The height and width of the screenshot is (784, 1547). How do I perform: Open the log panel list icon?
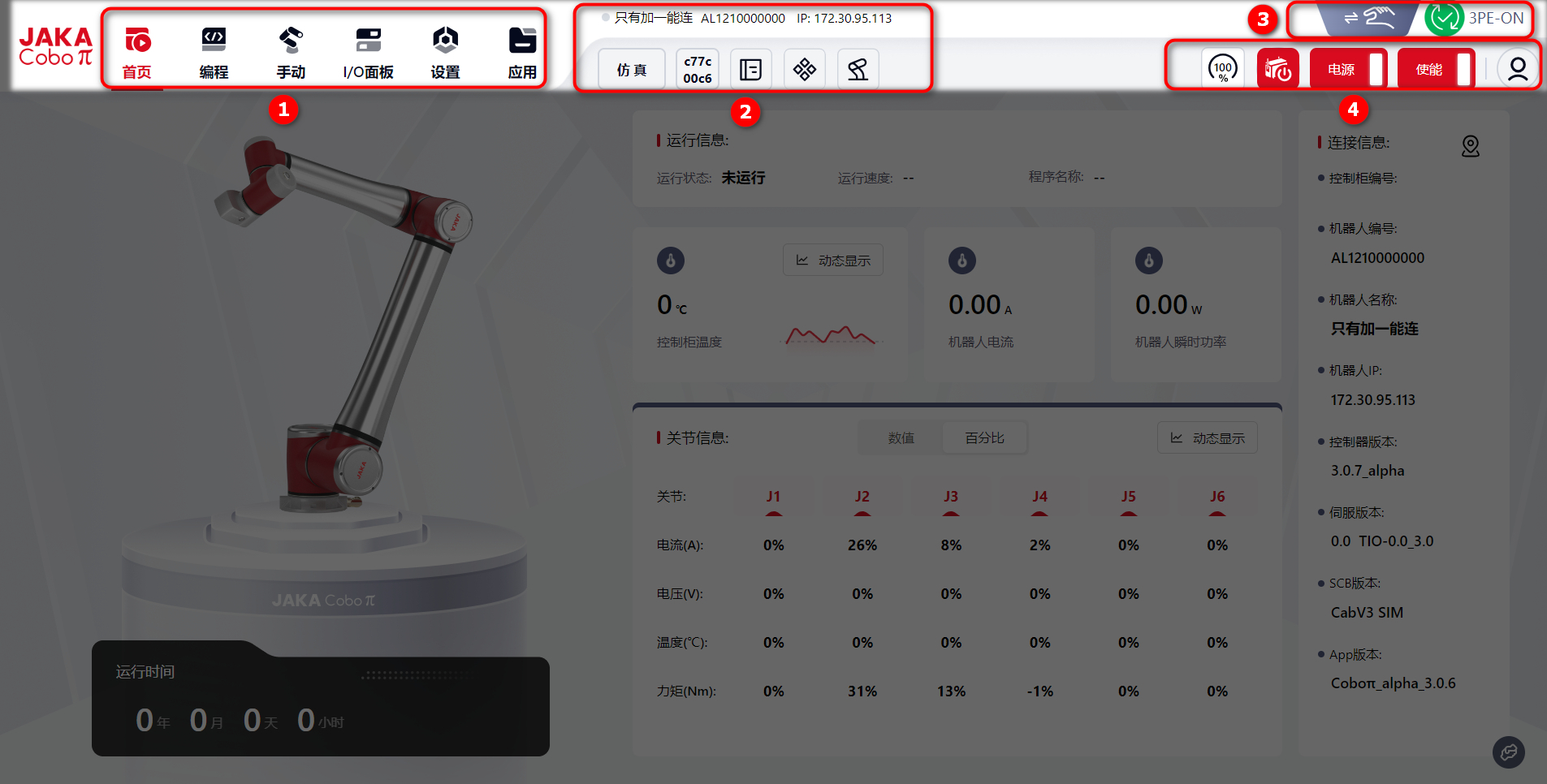[x=750, y=70]
